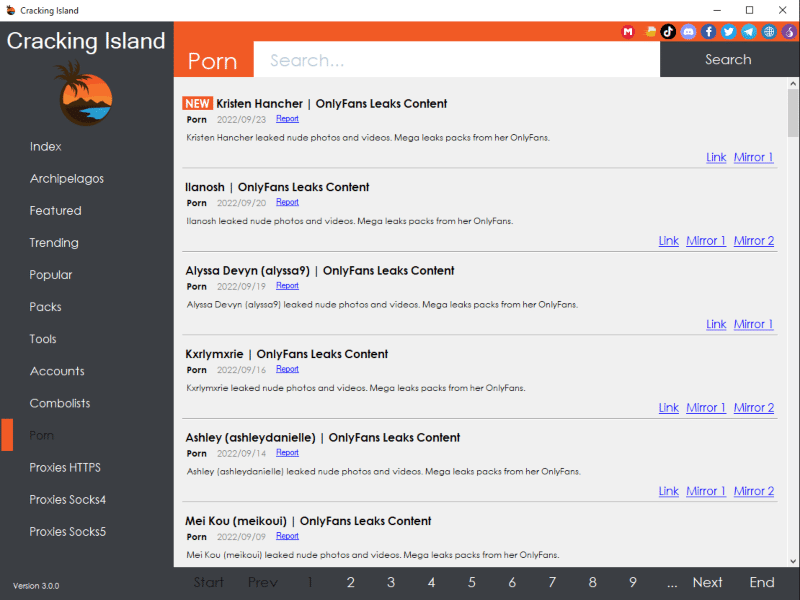Screen dimensions: 800x600
Task: Open the Packs section
Action: [x=45, y=307]
